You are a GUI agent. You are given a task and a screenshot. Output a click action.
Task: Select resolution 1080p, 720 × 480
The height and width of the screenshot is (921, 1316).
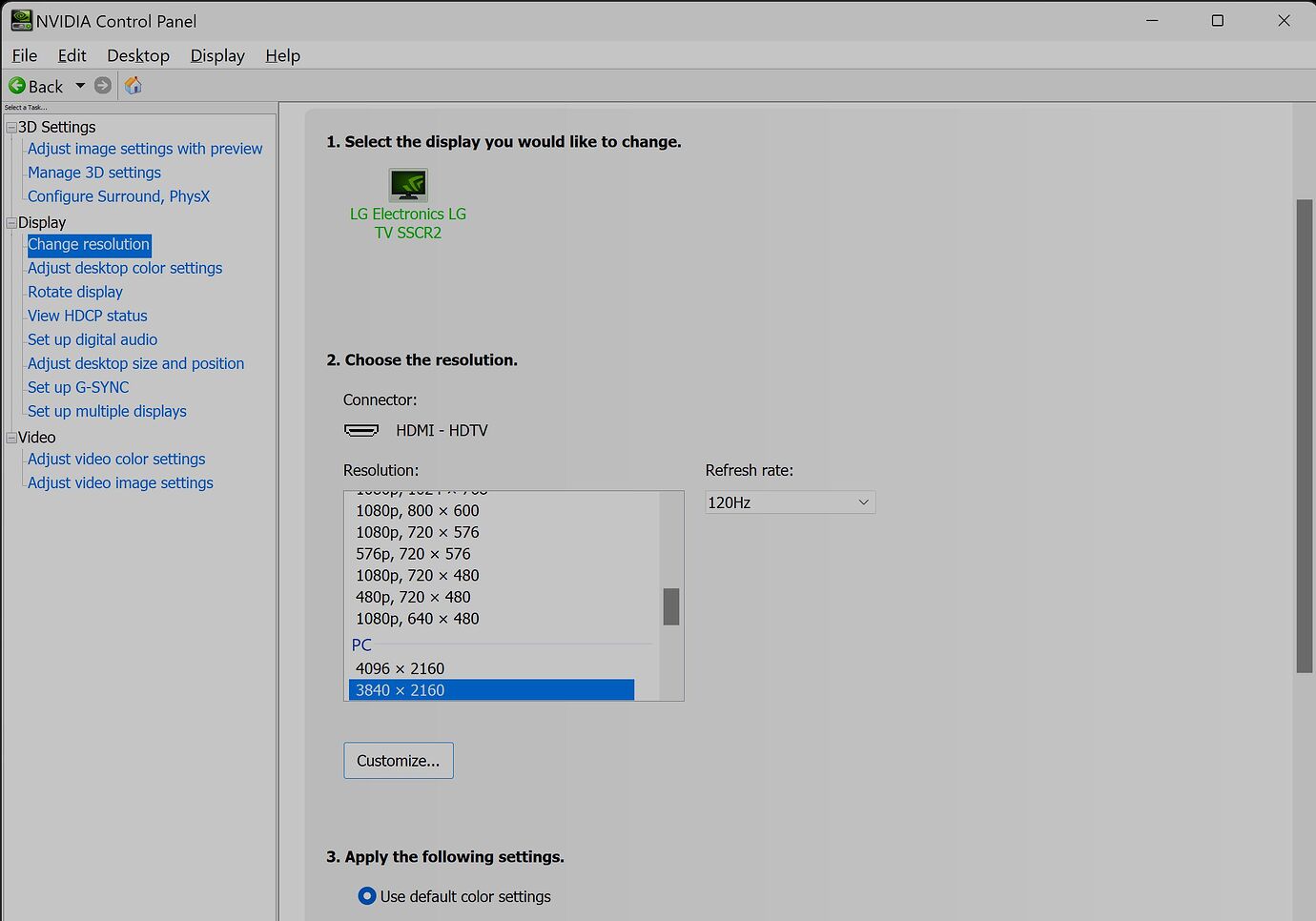tap(417, 575)
